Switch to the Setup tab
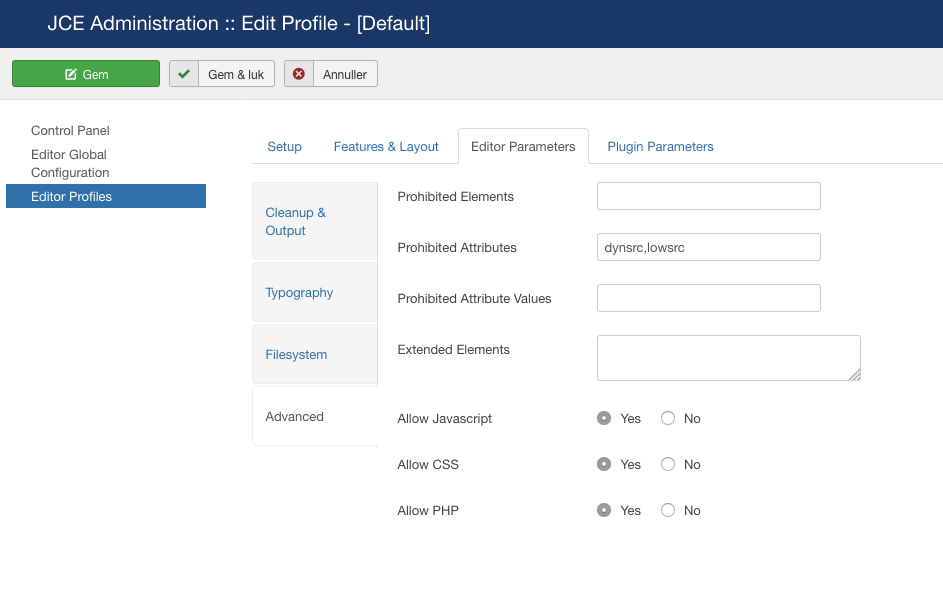The width and height of the screenshot is (943, 608). tap(284, 146)
